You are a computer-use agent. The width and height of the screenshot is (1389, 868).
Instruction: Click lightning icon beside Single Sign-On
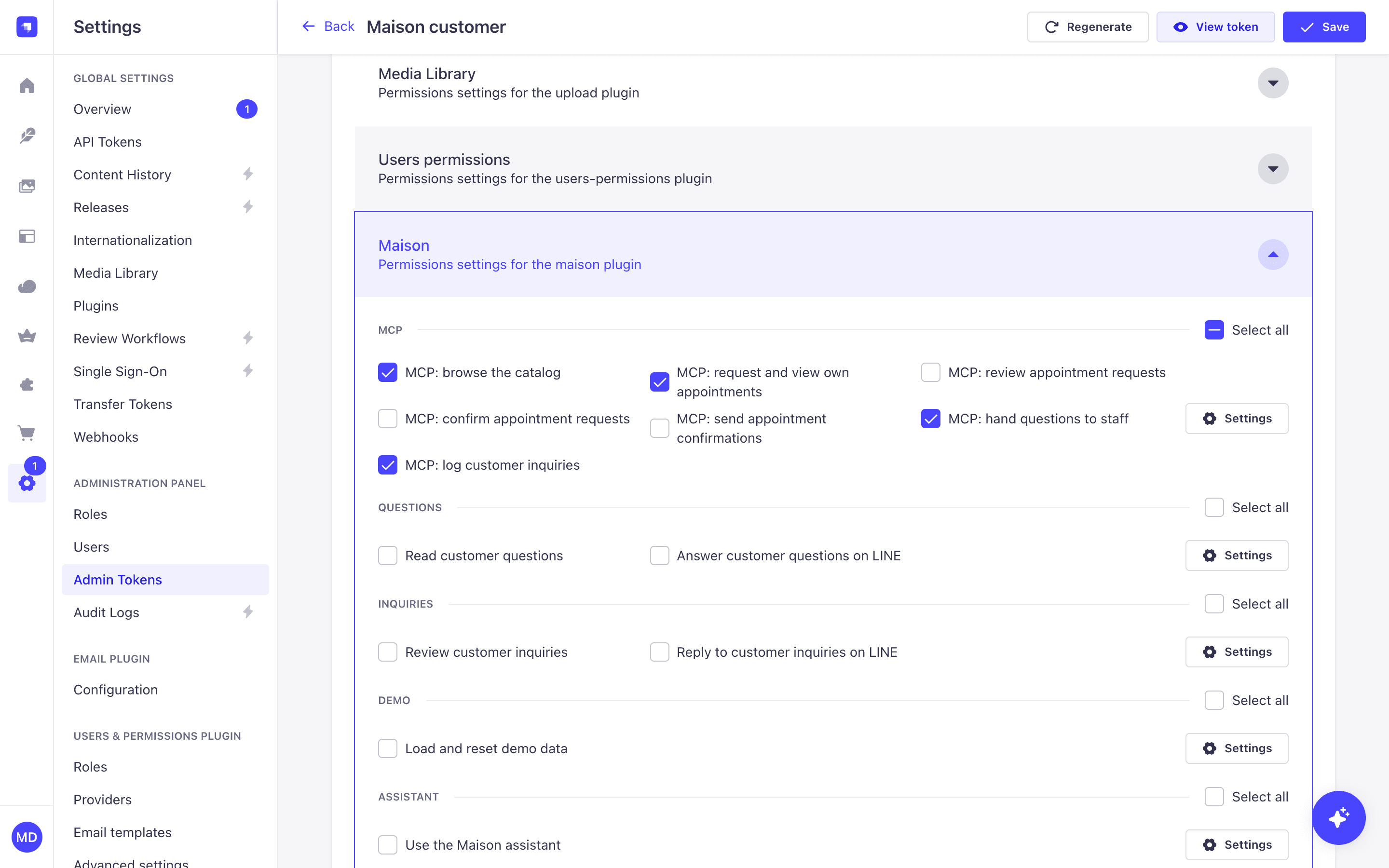248,371
